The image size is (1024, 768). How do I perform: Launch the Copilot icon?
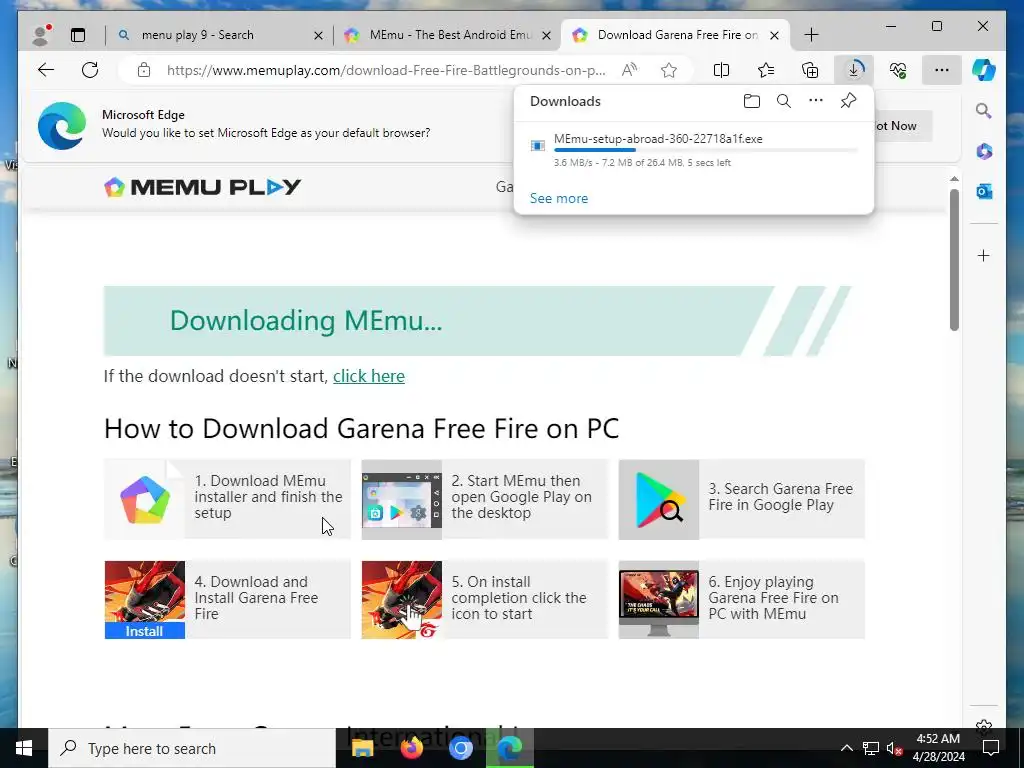(984, 70)
